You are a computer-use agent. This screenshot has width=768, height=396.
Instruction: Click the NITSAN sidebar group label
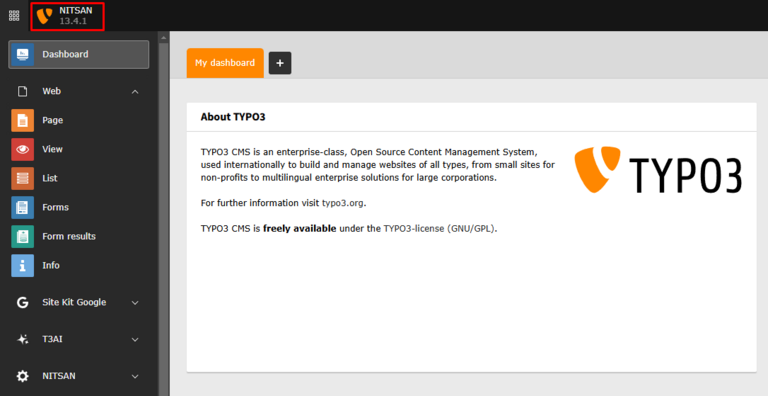tap(59, 376)
